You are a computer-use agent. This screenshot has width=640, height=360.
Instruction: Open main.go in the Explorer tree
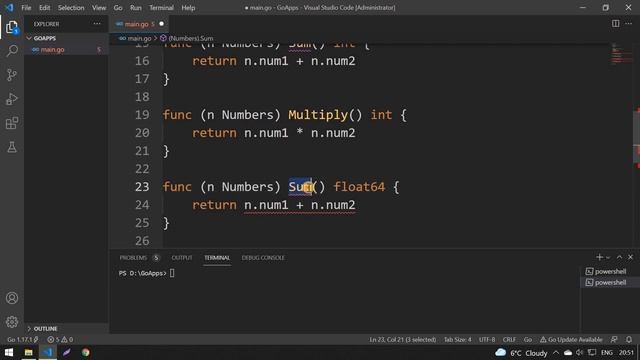tap(52, 50)
